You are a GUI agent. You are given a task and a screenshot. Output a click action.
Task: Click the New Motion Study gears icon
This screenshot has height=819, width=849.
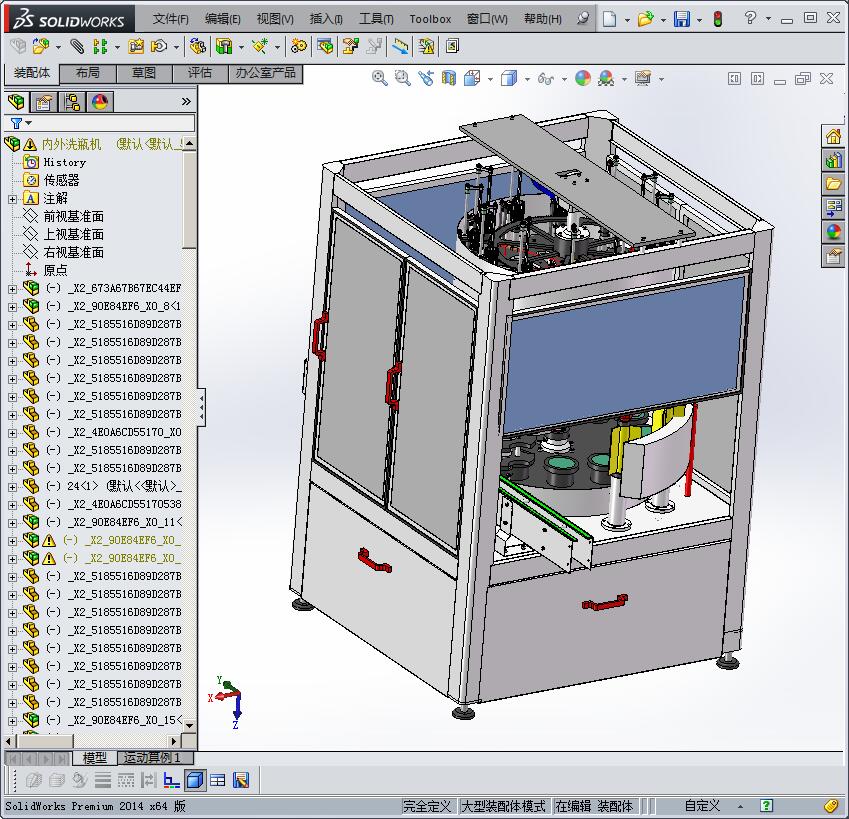pyautogui.click(x=298, y=47)
